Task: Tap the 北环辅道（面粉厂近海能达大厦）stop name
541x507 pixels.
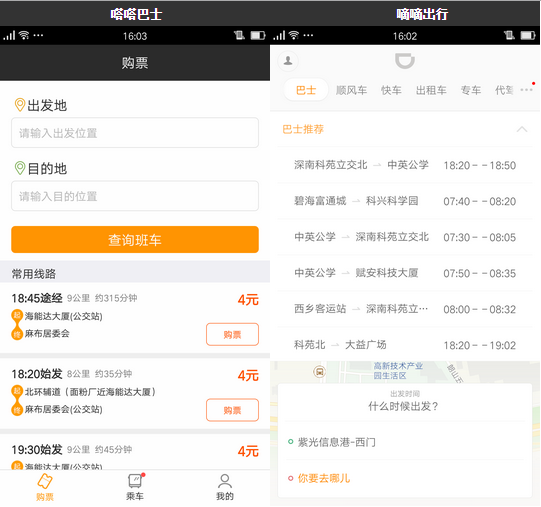Action: coord(90,392)
